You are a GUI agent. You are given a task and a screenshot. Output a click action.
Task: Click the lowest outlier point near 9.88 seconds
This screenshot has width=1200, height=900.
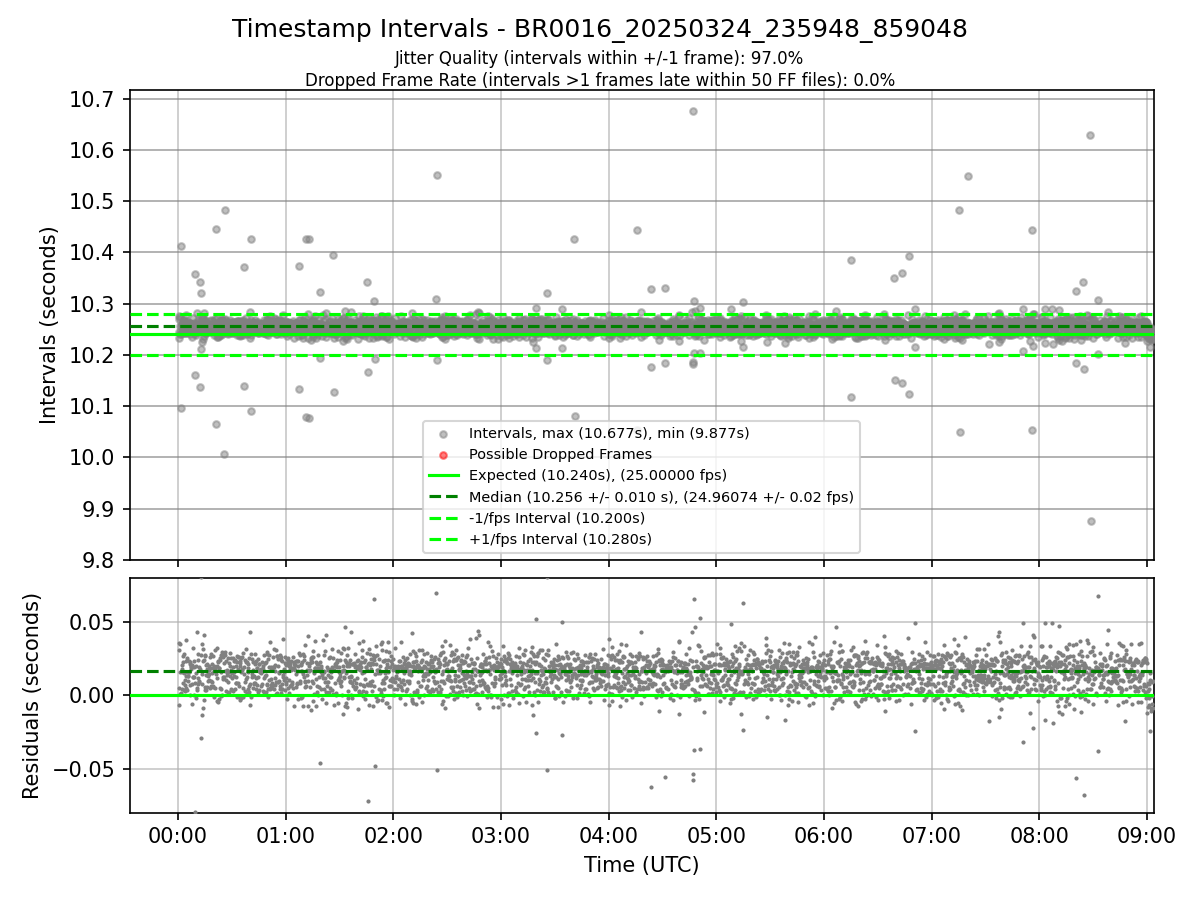pyautogui.click(x=1091, y=521)
